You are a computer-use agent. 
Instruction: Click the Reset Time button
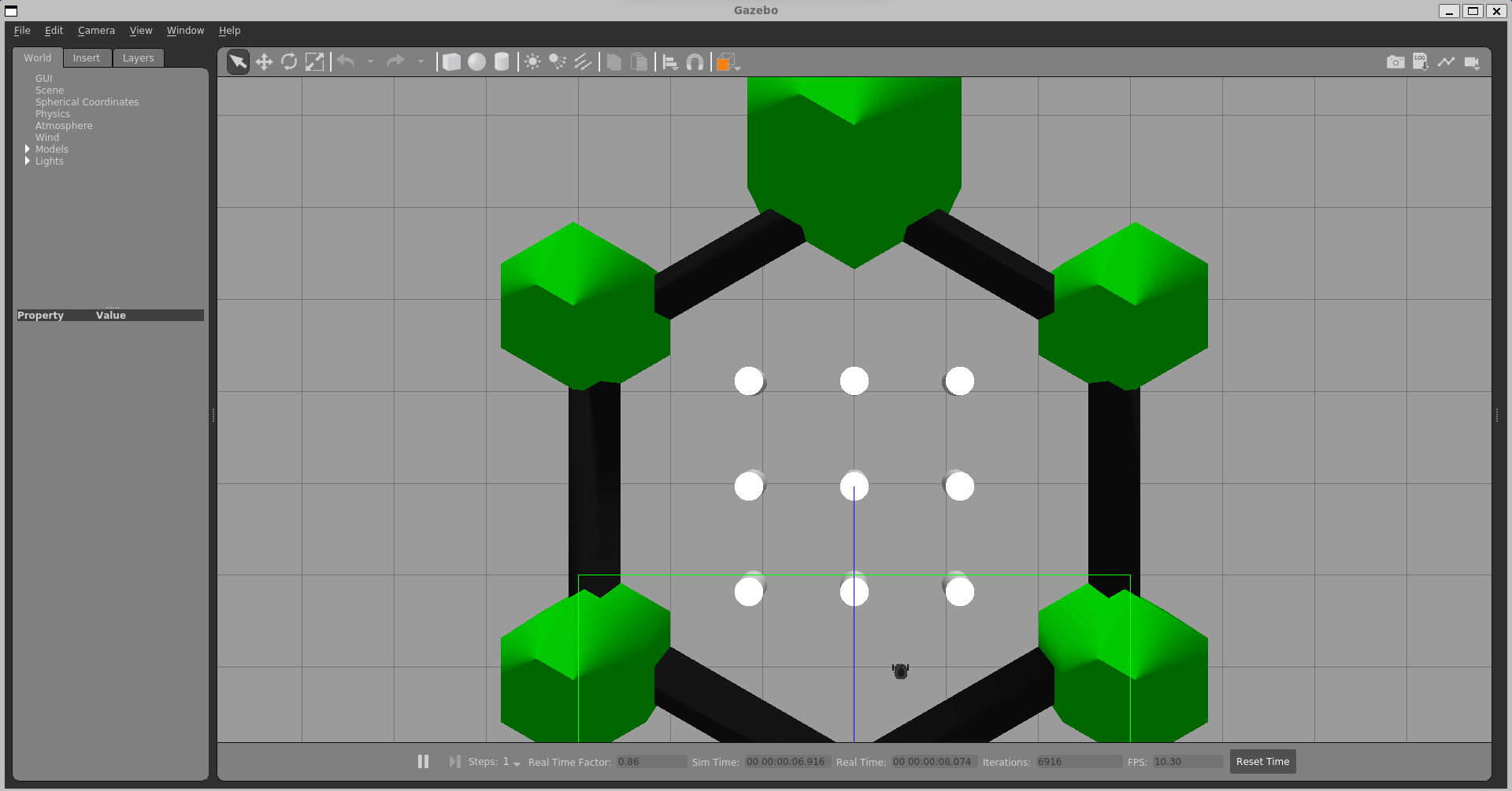point(1262,762)
